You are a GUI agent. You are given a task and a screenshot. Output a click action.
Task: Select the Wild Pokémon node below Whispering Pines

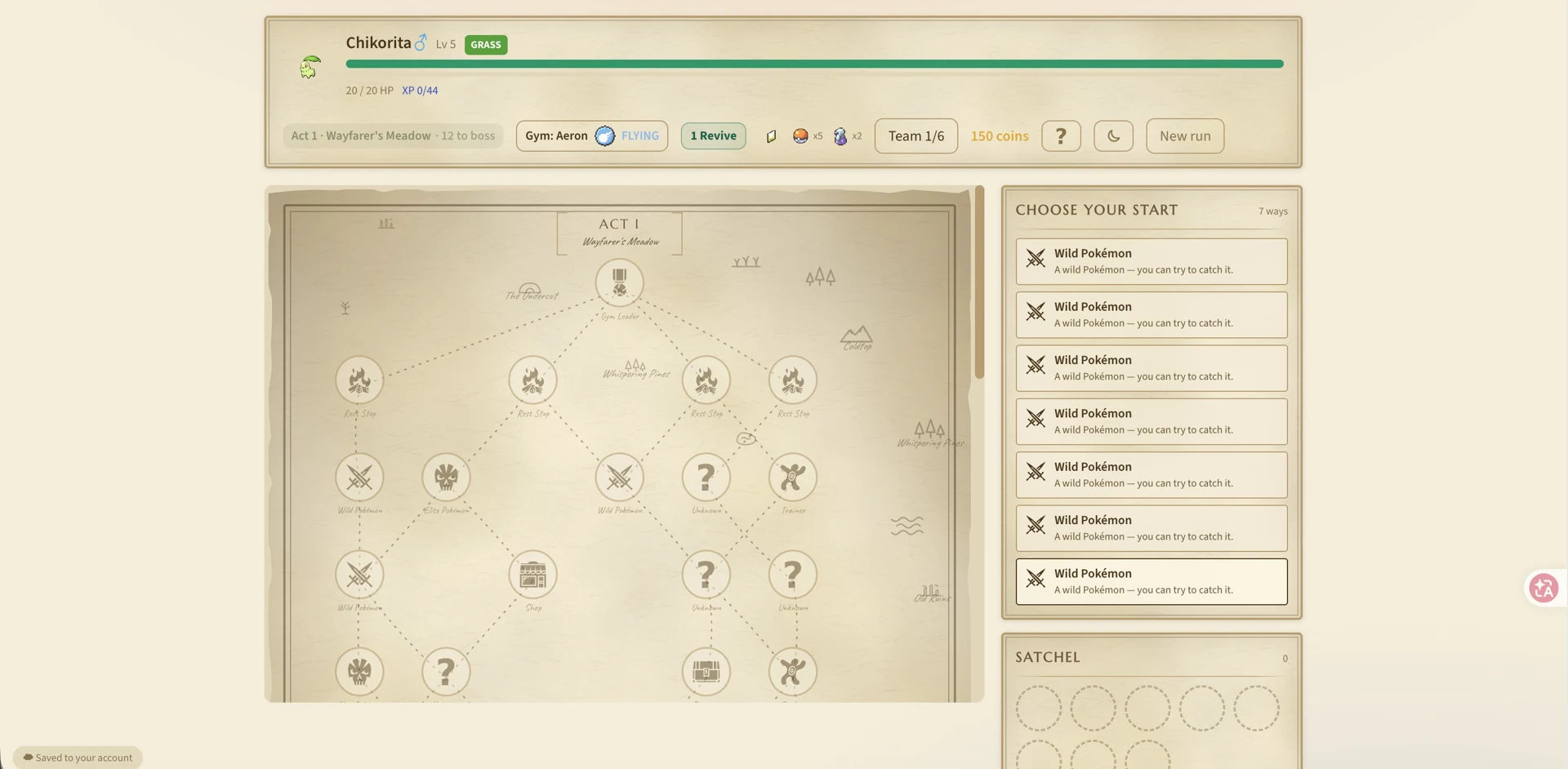[x=619, y=477]
